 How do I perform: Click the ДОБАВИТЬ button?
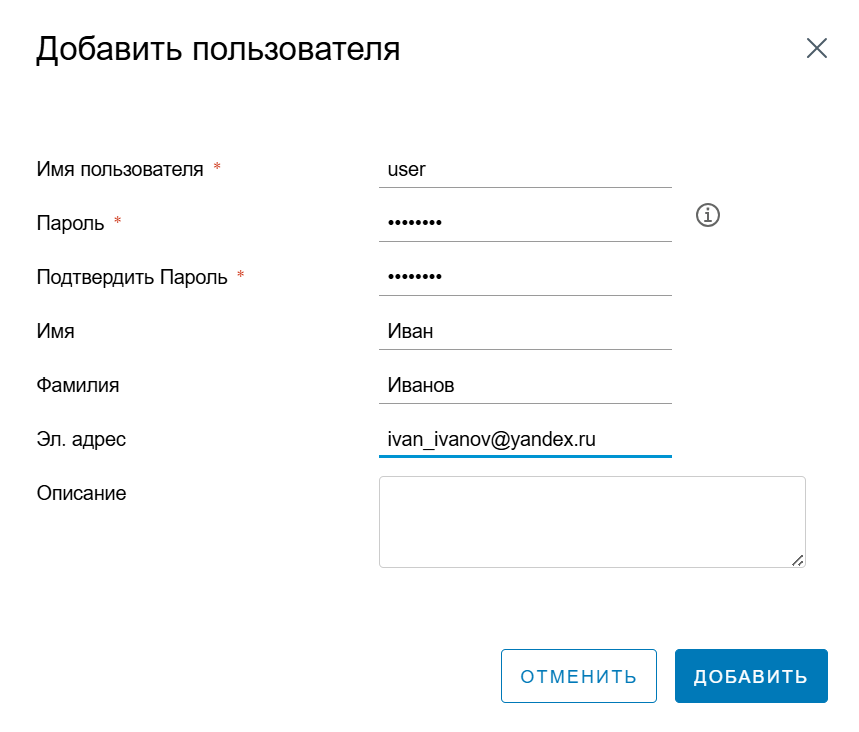751,676
